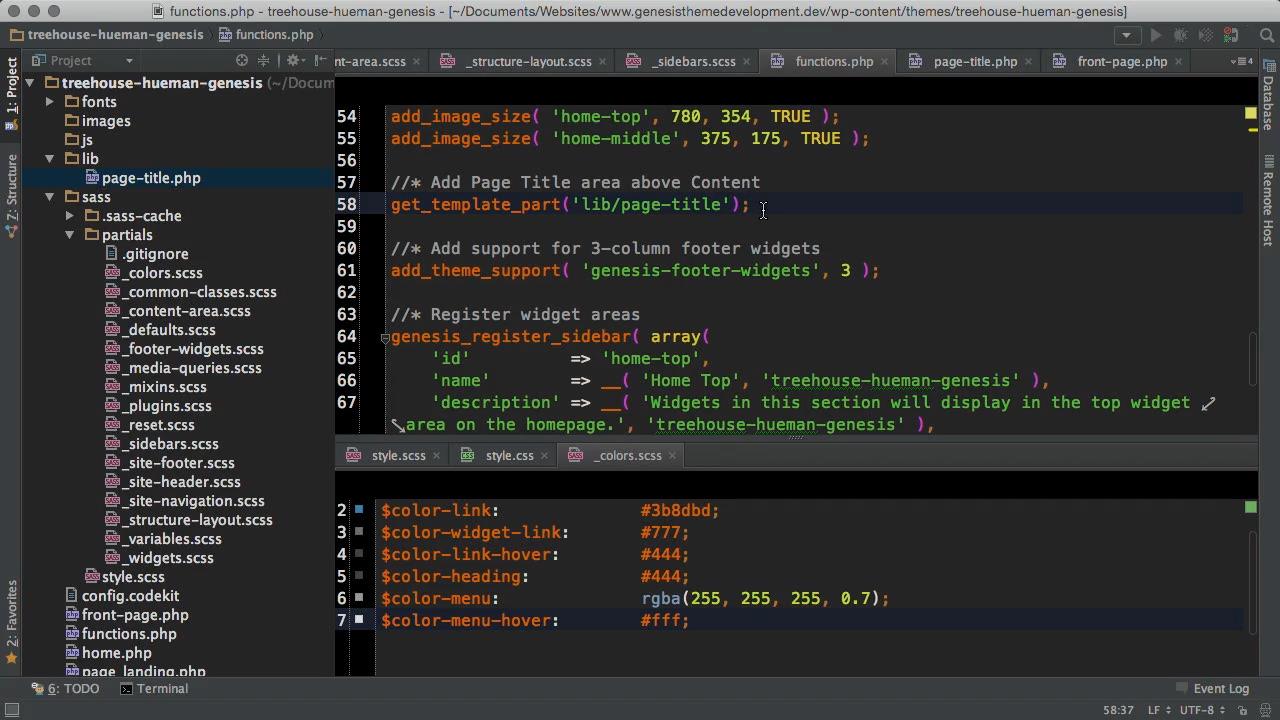Close the _colors.scss lower tab

672,455
